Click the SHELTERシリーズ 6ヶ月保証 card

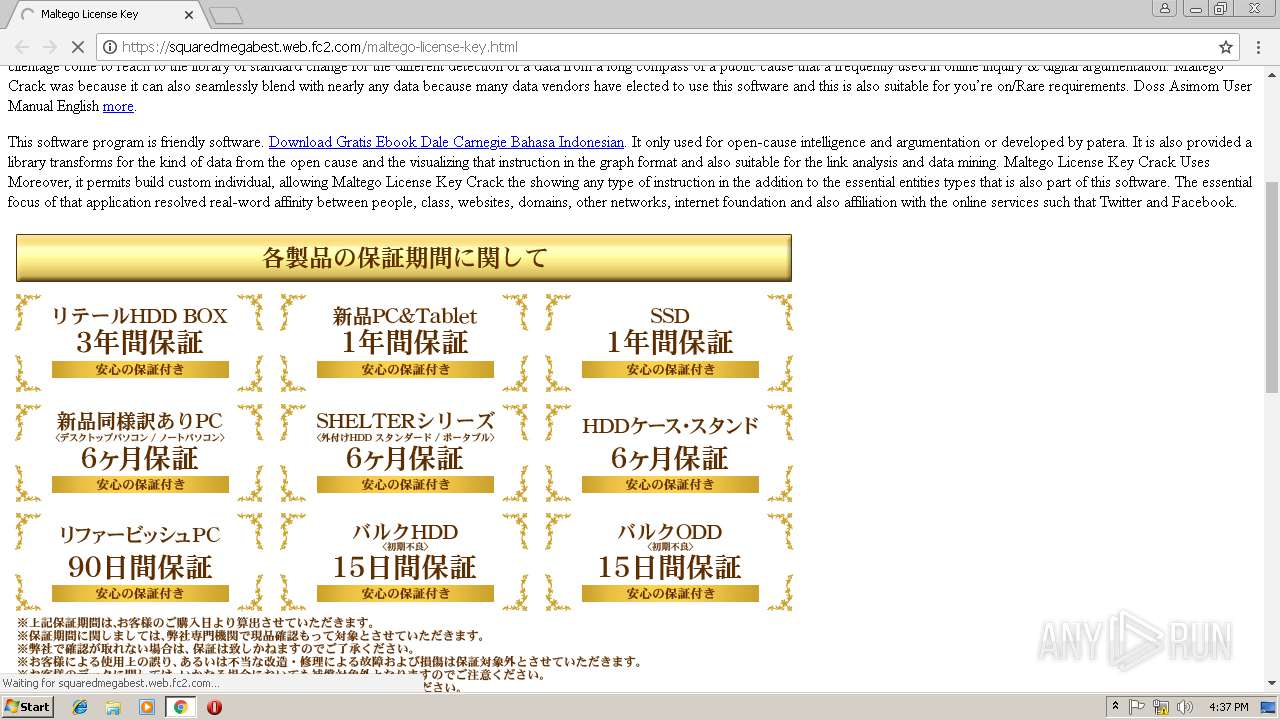[405, 452]
